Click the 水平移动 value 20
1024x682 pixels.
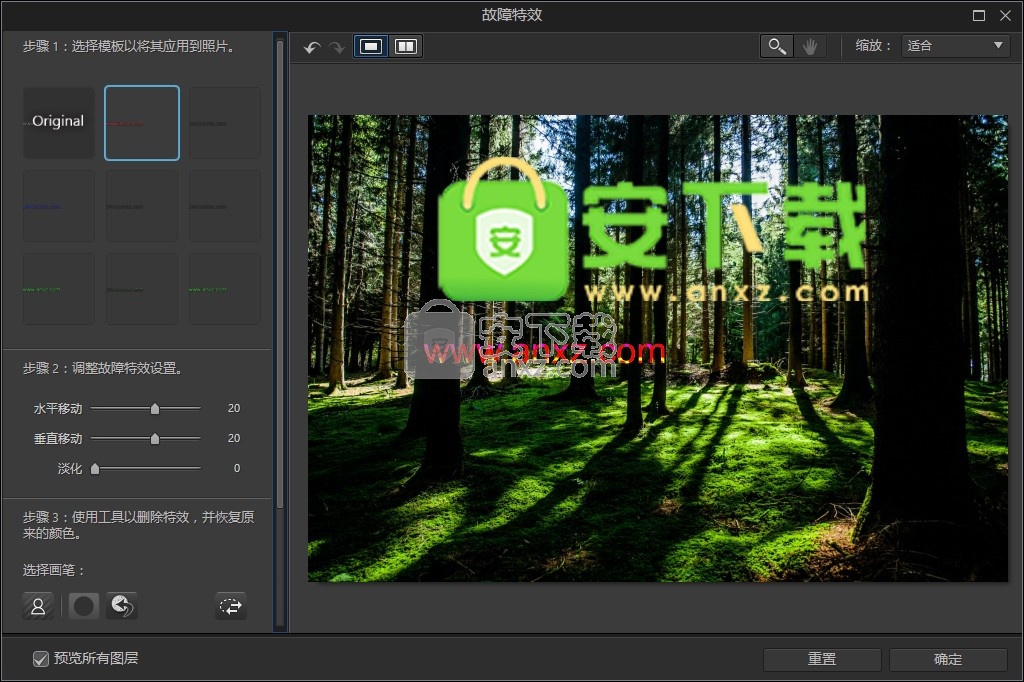[x=234, y=408]
